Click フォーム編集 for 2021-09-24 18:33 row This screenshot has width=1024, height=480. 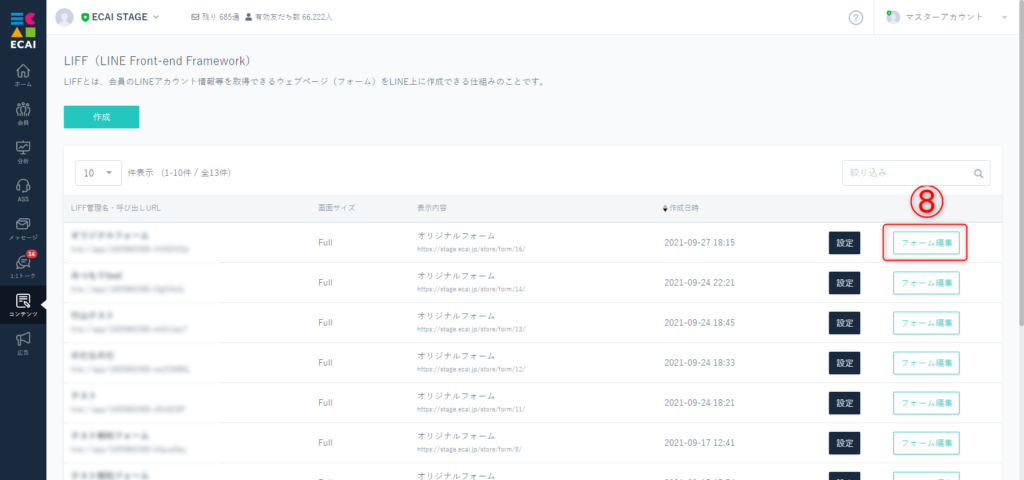coord(926,363)
